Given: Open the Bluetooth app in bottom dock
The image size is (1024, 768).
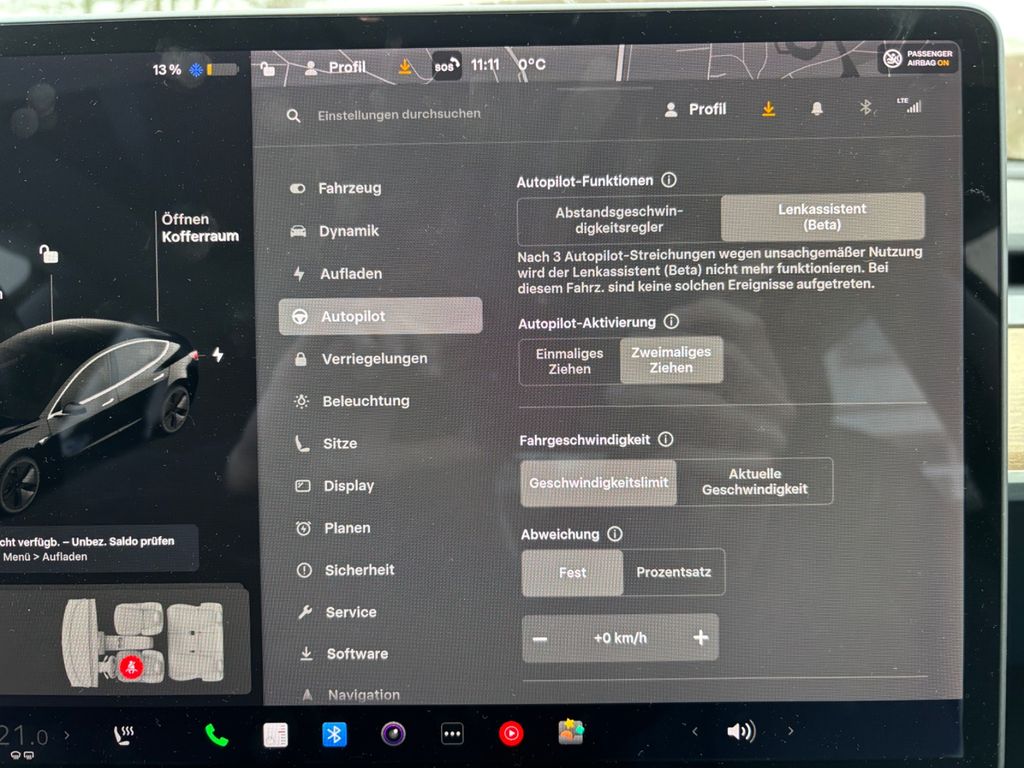Looking at the screenshot, I should 334,735.
